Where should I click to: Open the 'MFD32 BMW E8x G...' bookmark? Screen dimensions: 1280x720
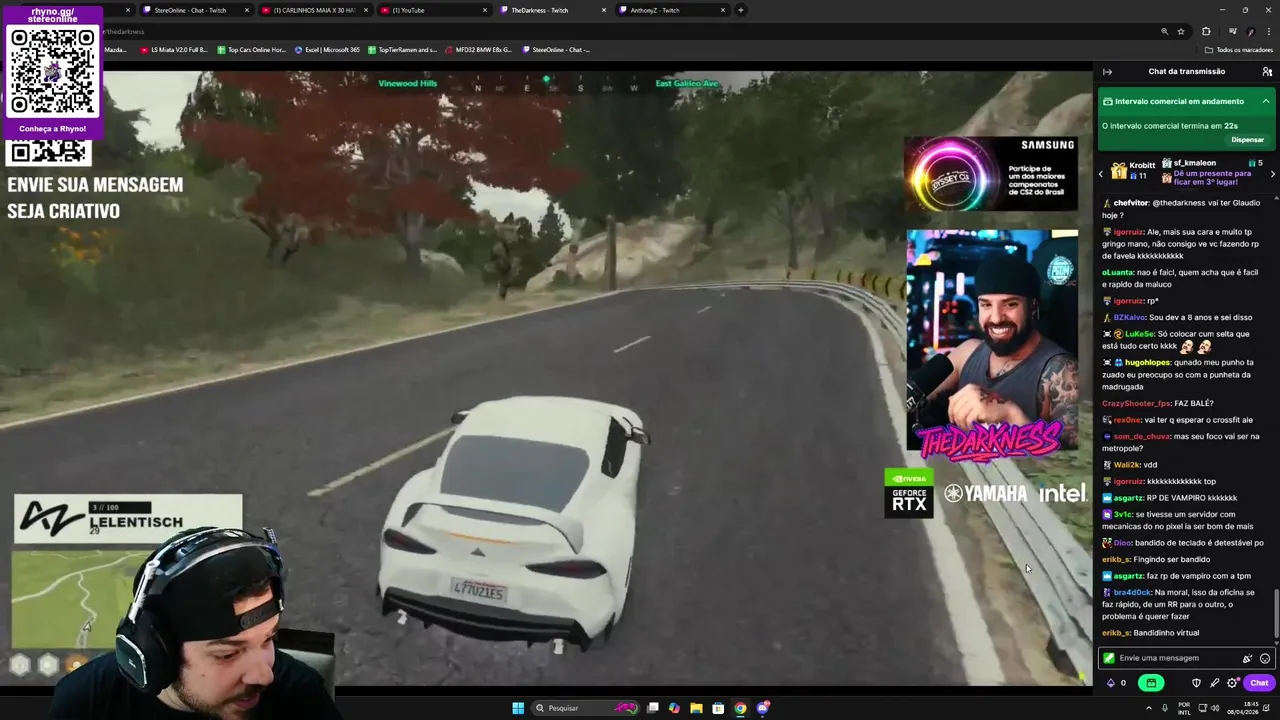[478, 49]
